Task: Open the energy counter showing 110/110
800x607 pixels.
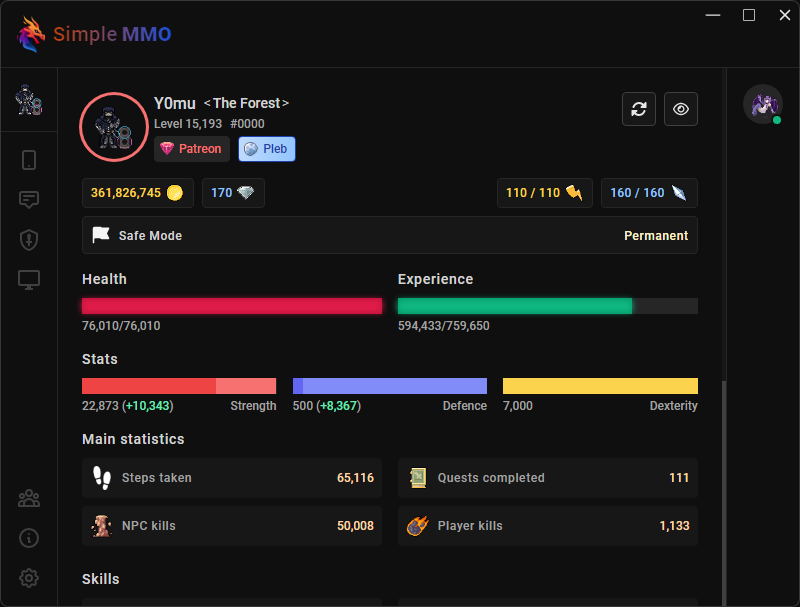Action: (544, 192)
